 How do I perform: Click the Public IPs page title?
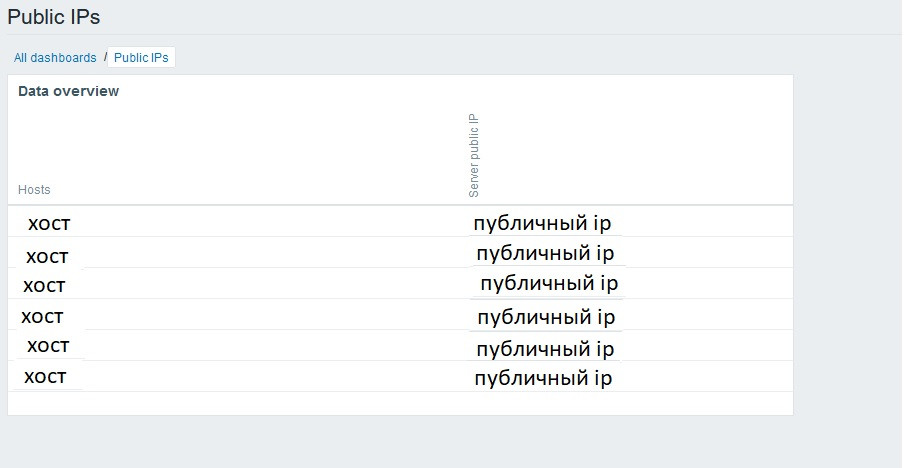(54, 17)
